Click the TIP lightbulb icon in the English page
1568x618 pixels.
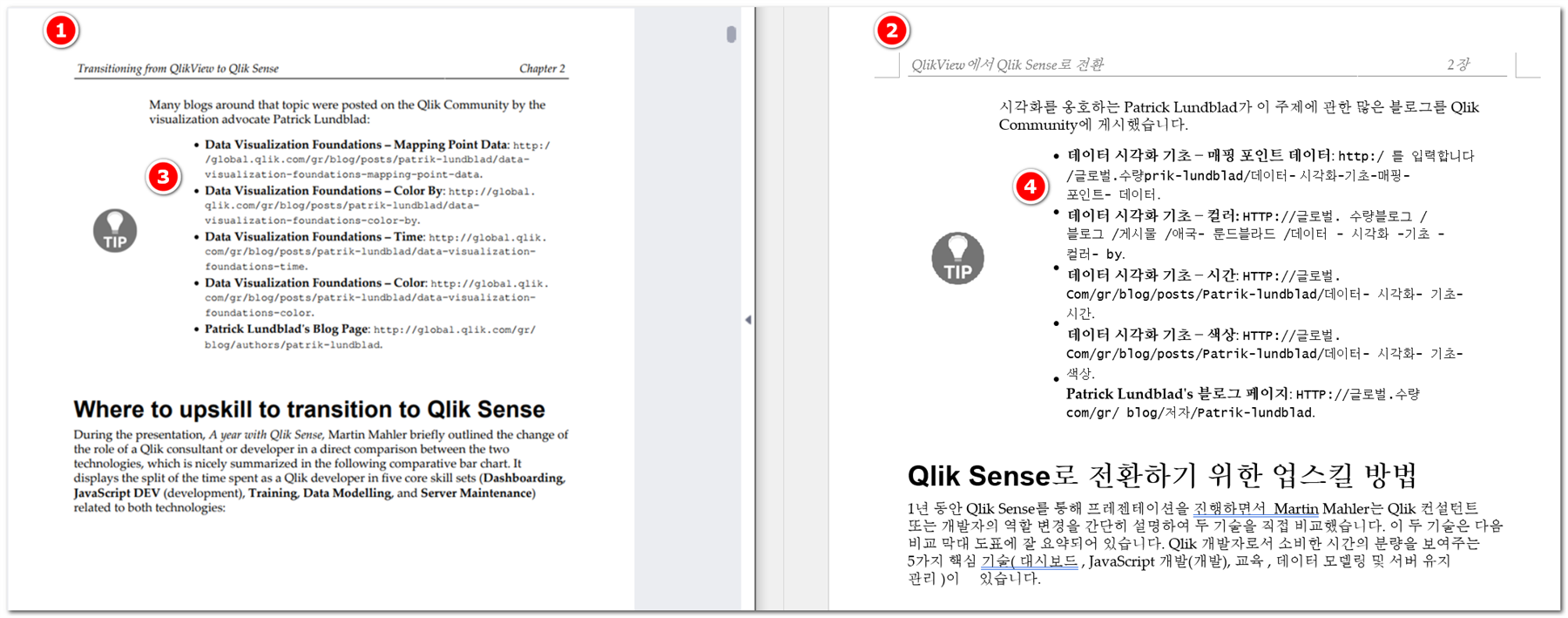coord(115,231)
